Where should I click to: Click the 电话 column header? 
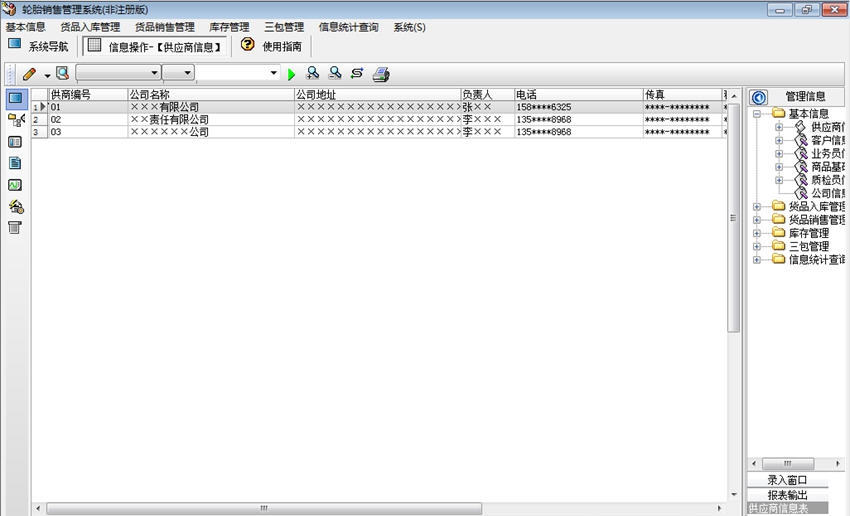[578, 95]
